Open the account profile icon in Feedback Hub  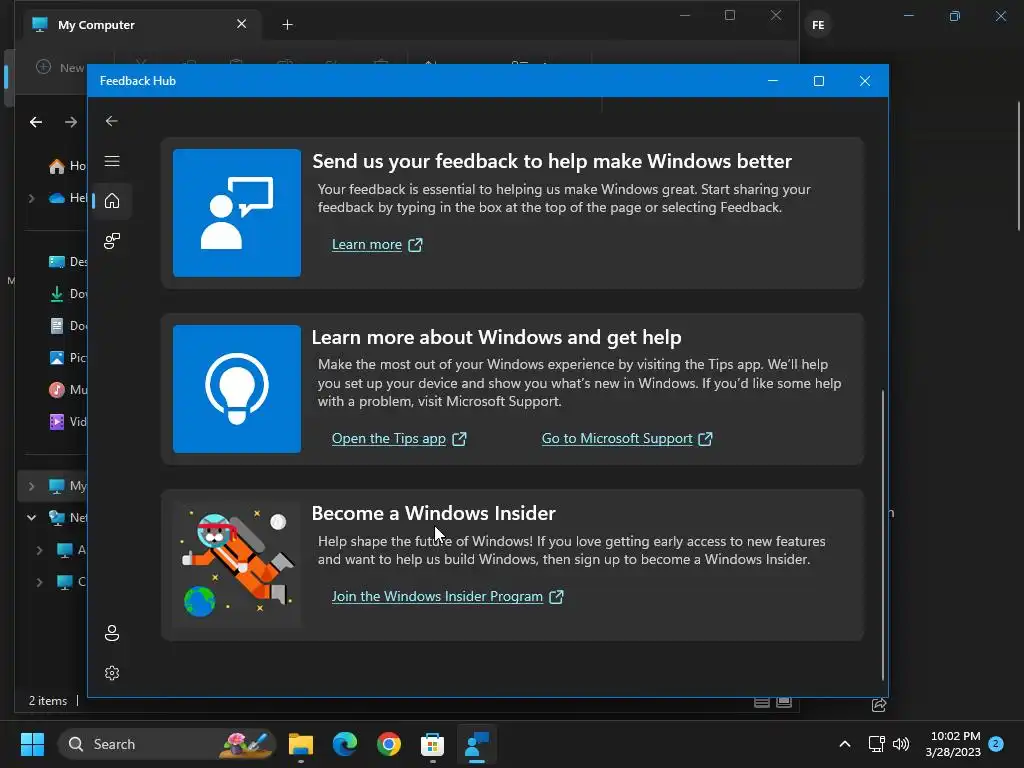112,633
